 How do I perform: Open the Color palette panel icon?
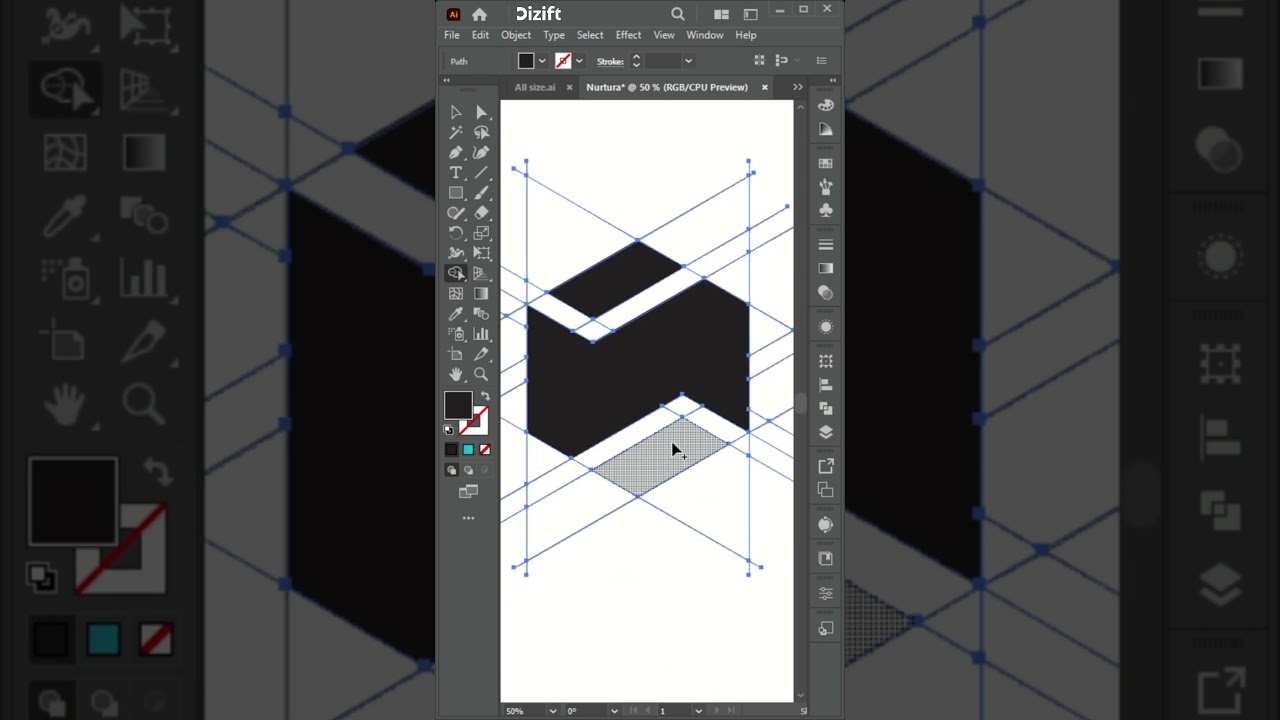[826, 105]
